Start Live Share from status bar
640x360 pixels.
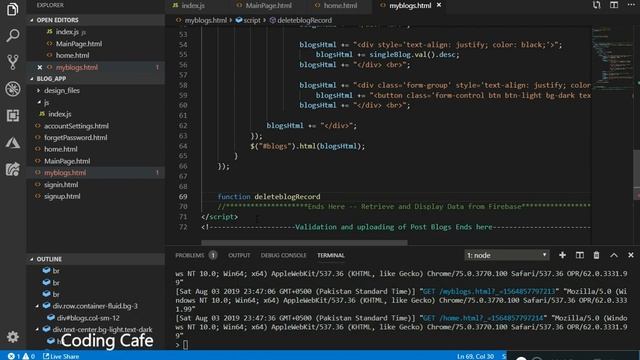pyautogui.click(x=61, y=356)
